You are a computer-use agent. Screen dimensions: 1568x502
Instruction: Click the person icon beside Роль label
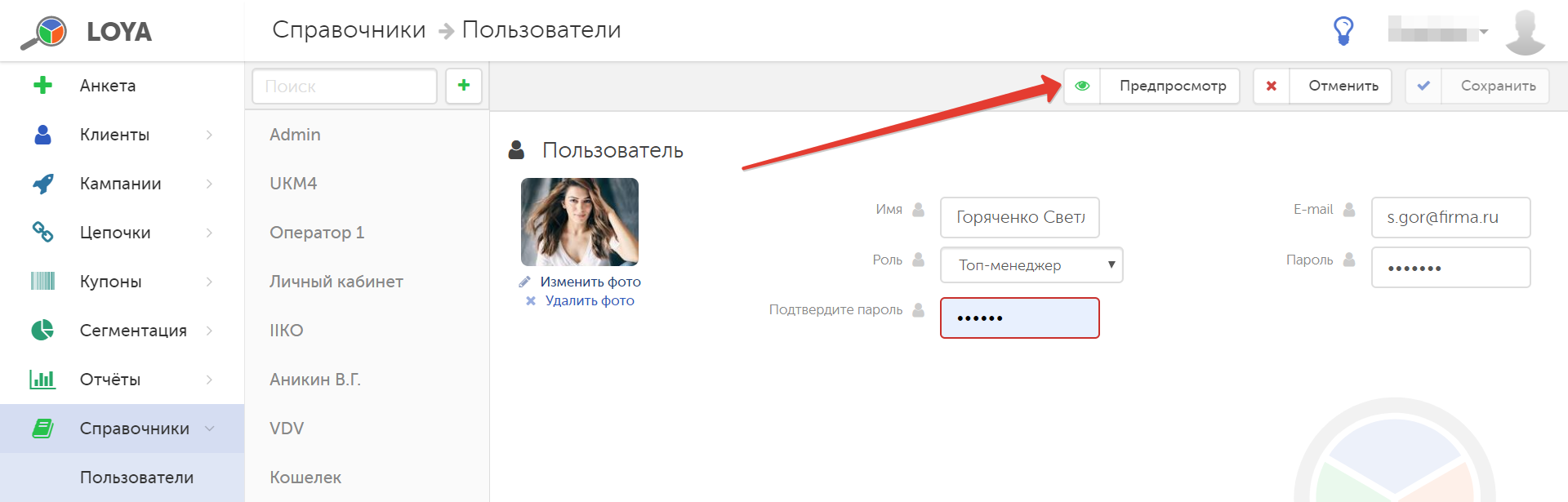point(918,260)
